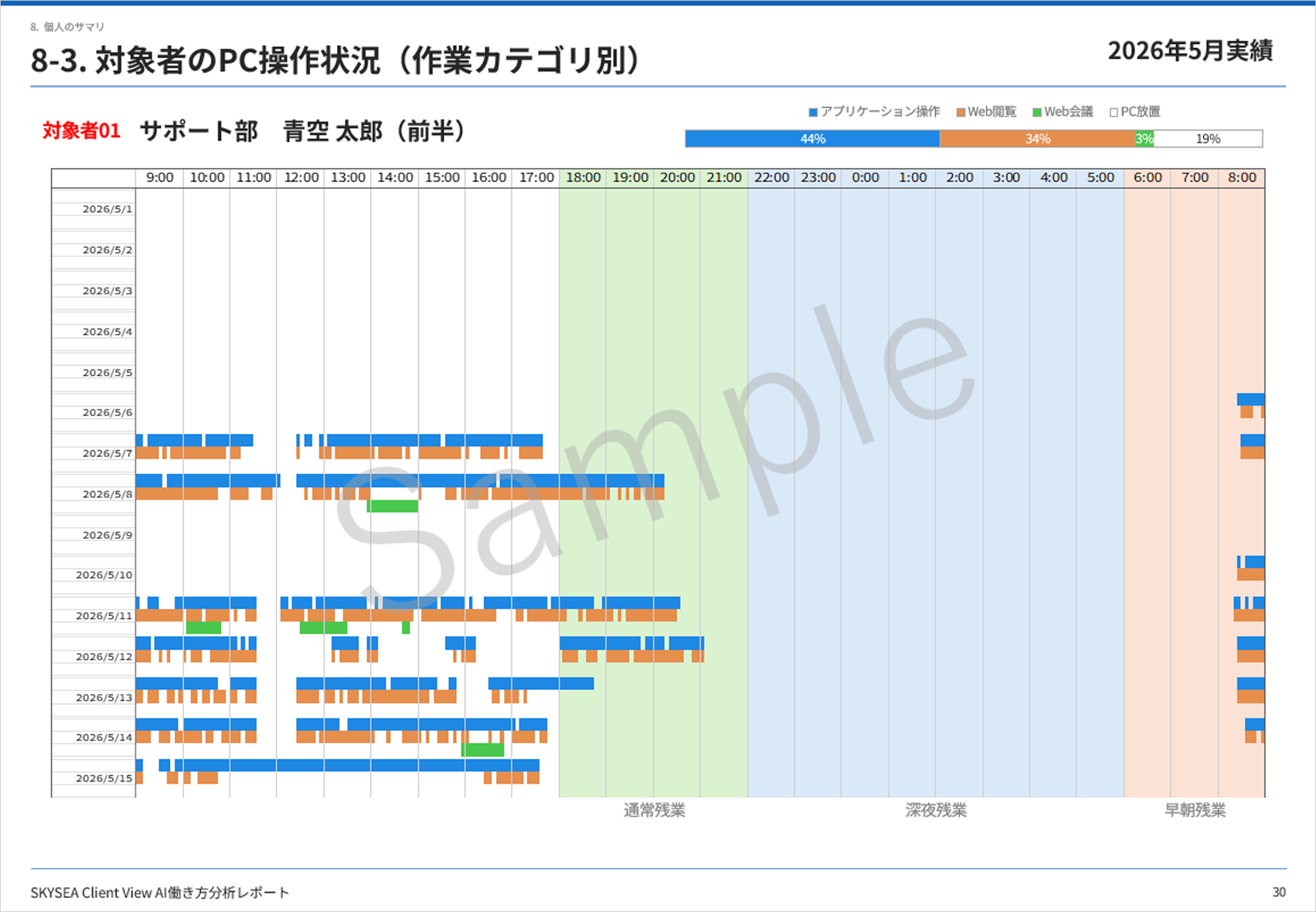
Task: Click the 2:00 time column header
Action: coord(959,178)
